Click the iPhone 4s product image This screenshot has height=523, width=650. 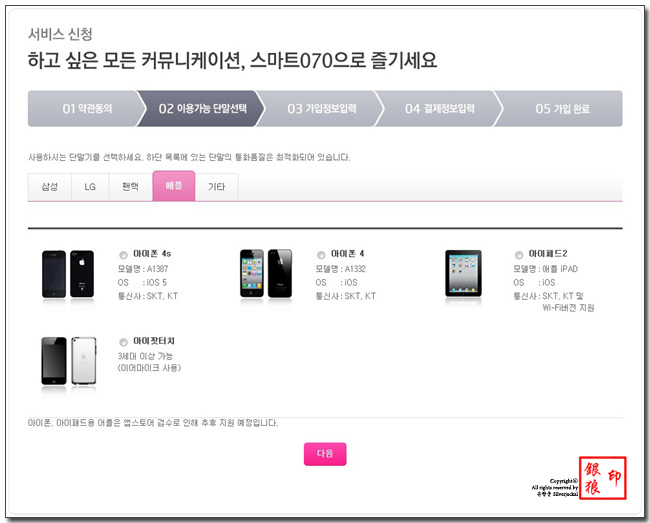68,274
